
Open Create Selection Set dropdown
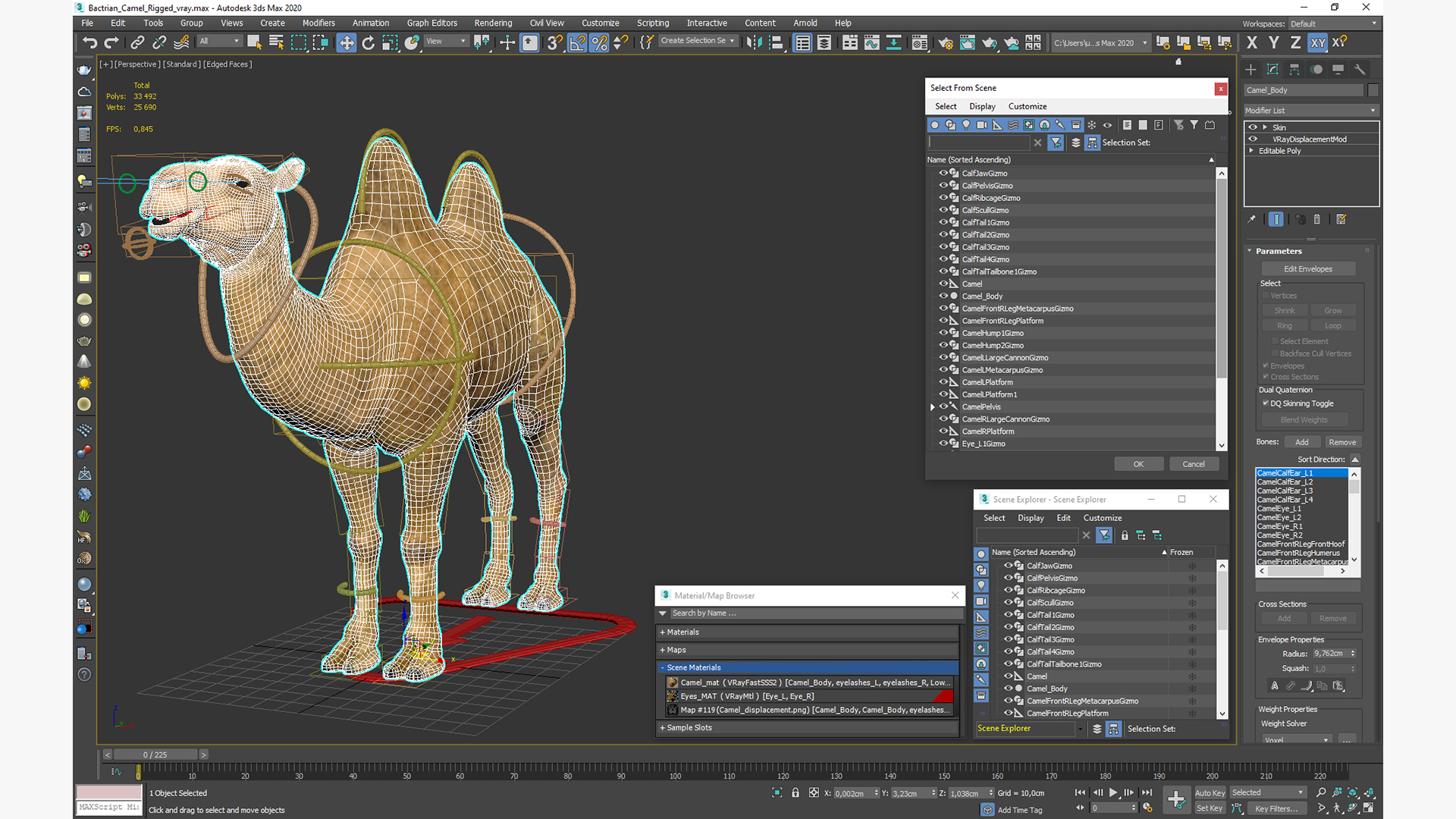pos(698,41)
